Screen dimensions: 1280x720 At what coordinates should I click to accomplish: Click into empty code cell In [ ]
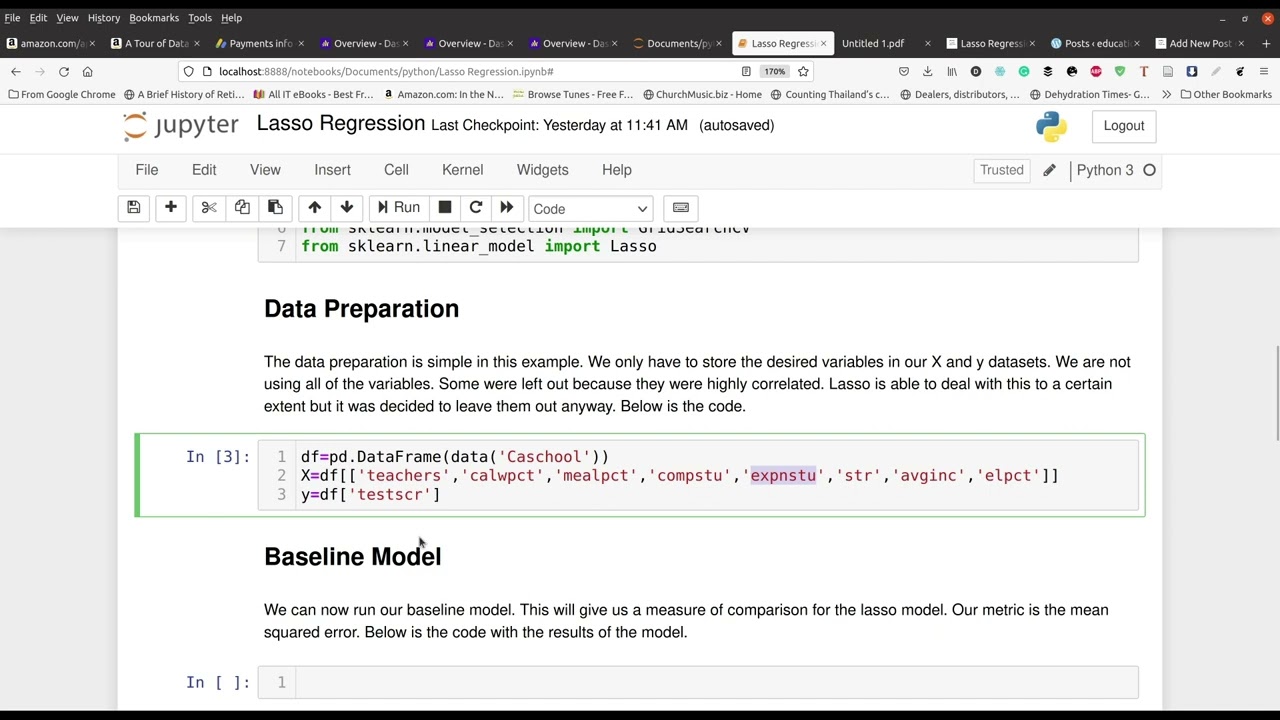(698, 682)
